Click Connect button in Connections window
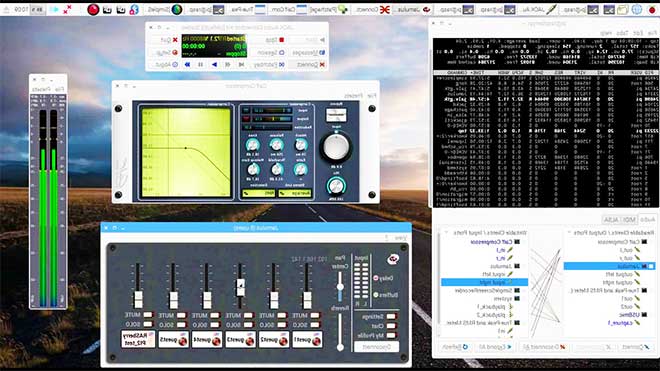The image size is (660, 371). 635,347
